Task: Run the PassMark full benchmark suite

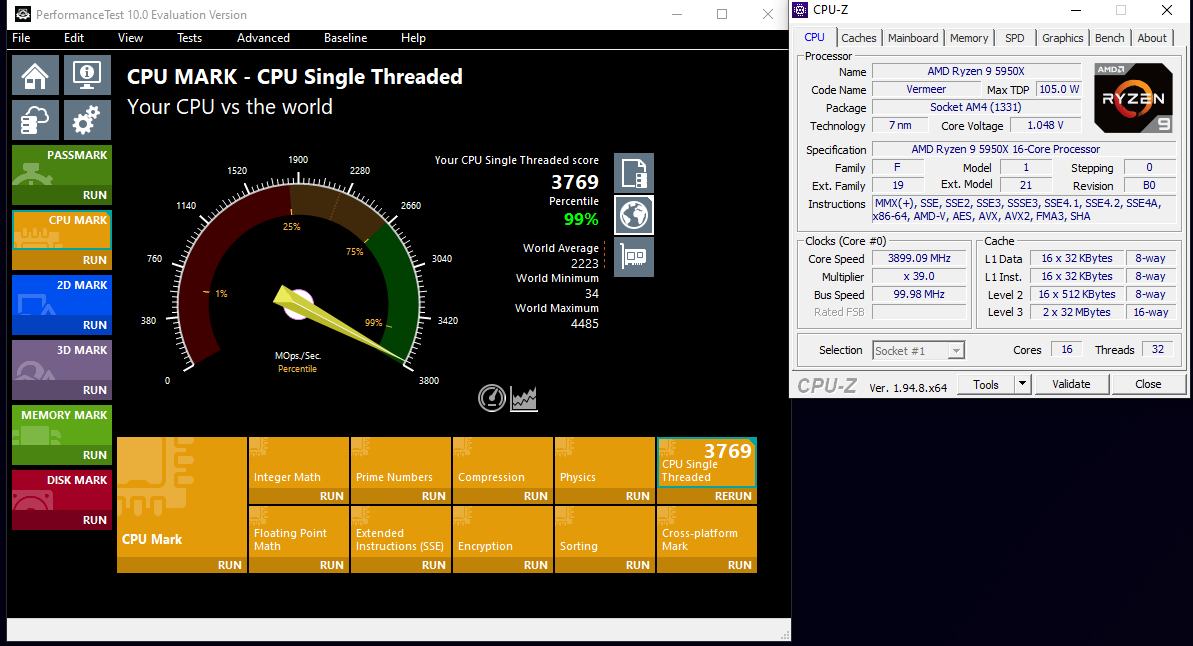Action: click(x=62, y=196)
